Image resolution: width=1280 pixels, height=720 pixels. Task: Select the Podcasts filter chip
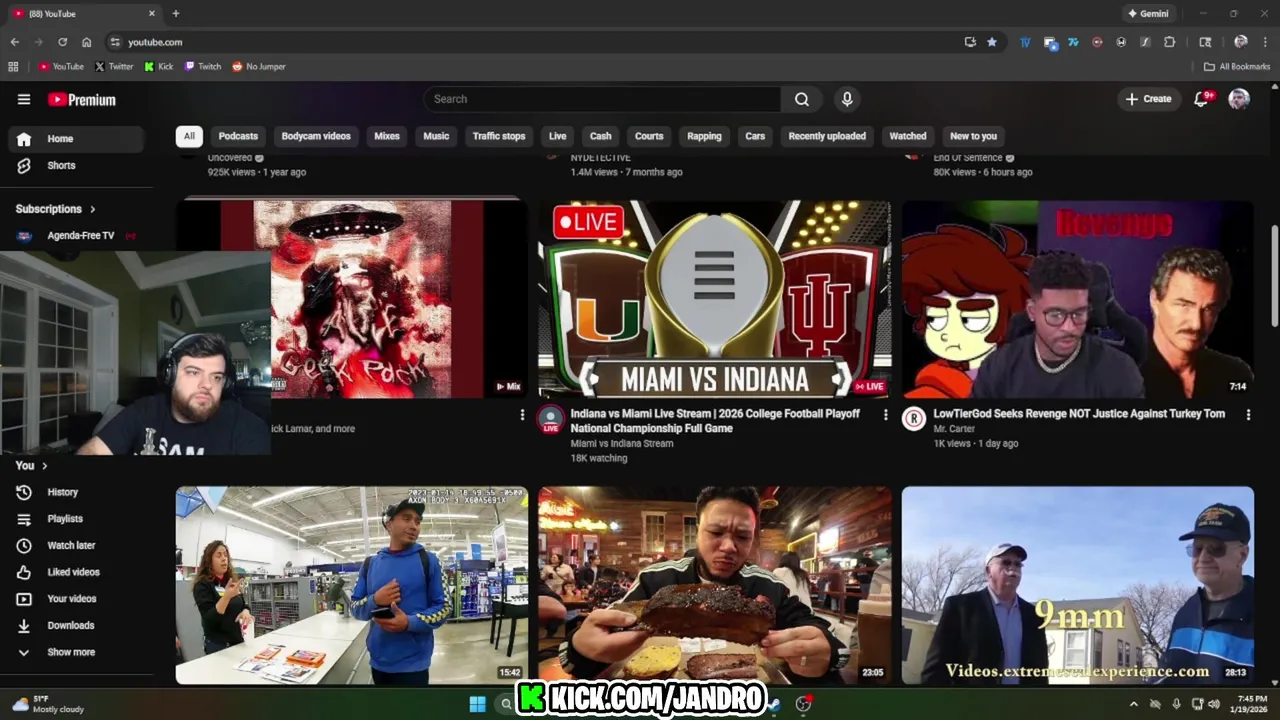pos(238,136)
